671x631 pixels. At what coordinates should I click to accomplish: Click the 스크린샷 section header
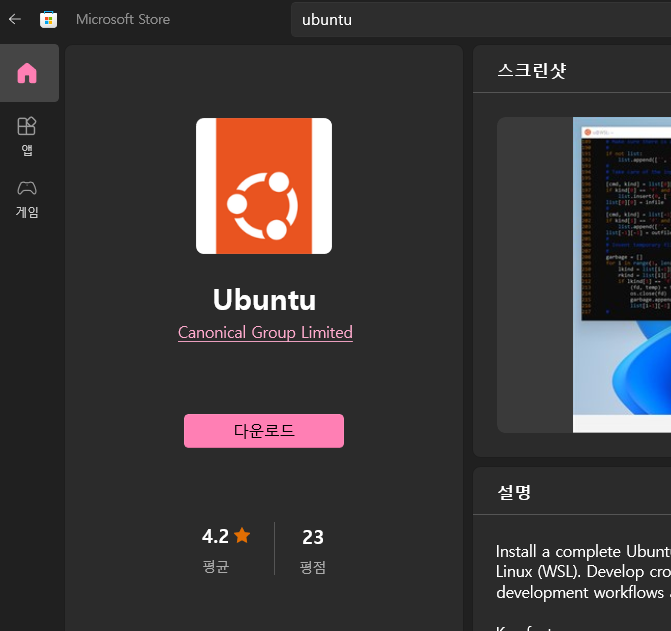point(532,71)
